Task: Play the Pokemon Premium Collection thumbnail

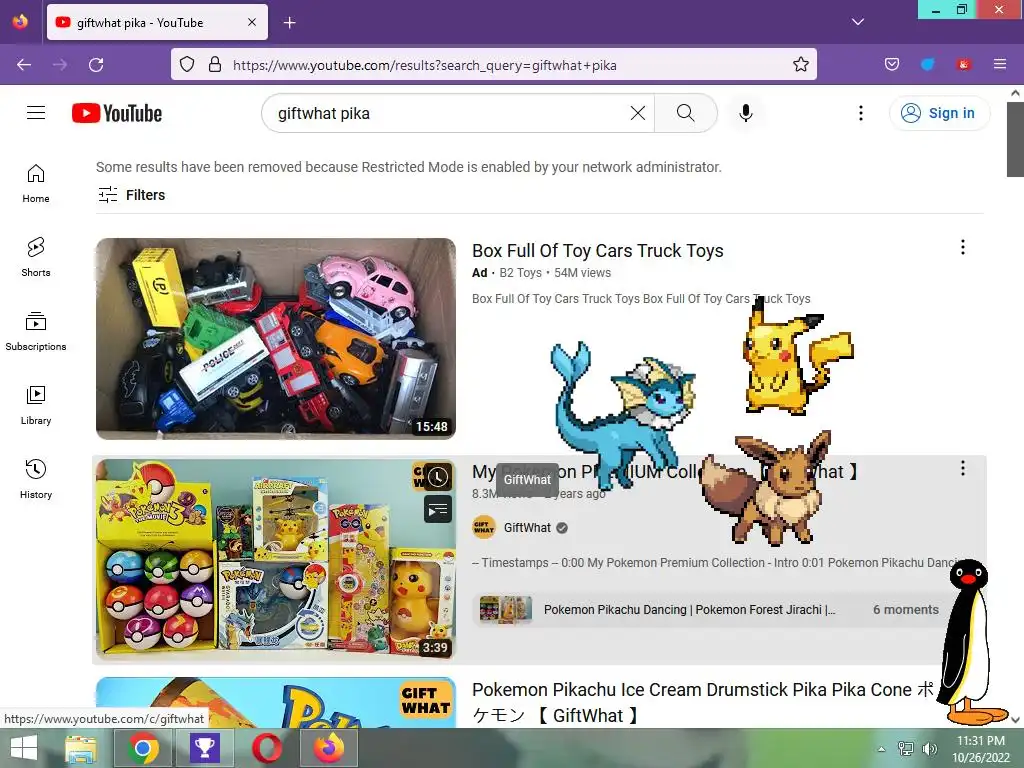Action: coord(276,560)
